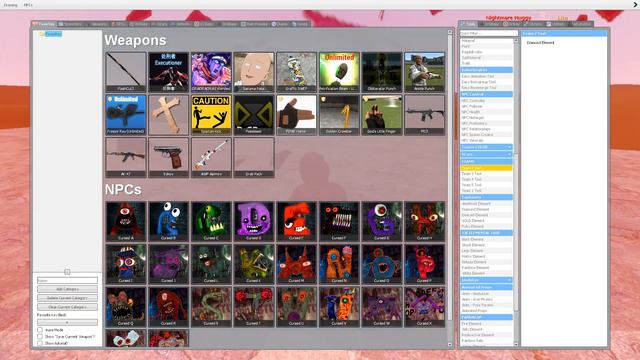The width and height of the screenshot is (640, 360).
Task: Select NPC Follower in the tool list
Action: pyautogui.click(x=486, y=106)
